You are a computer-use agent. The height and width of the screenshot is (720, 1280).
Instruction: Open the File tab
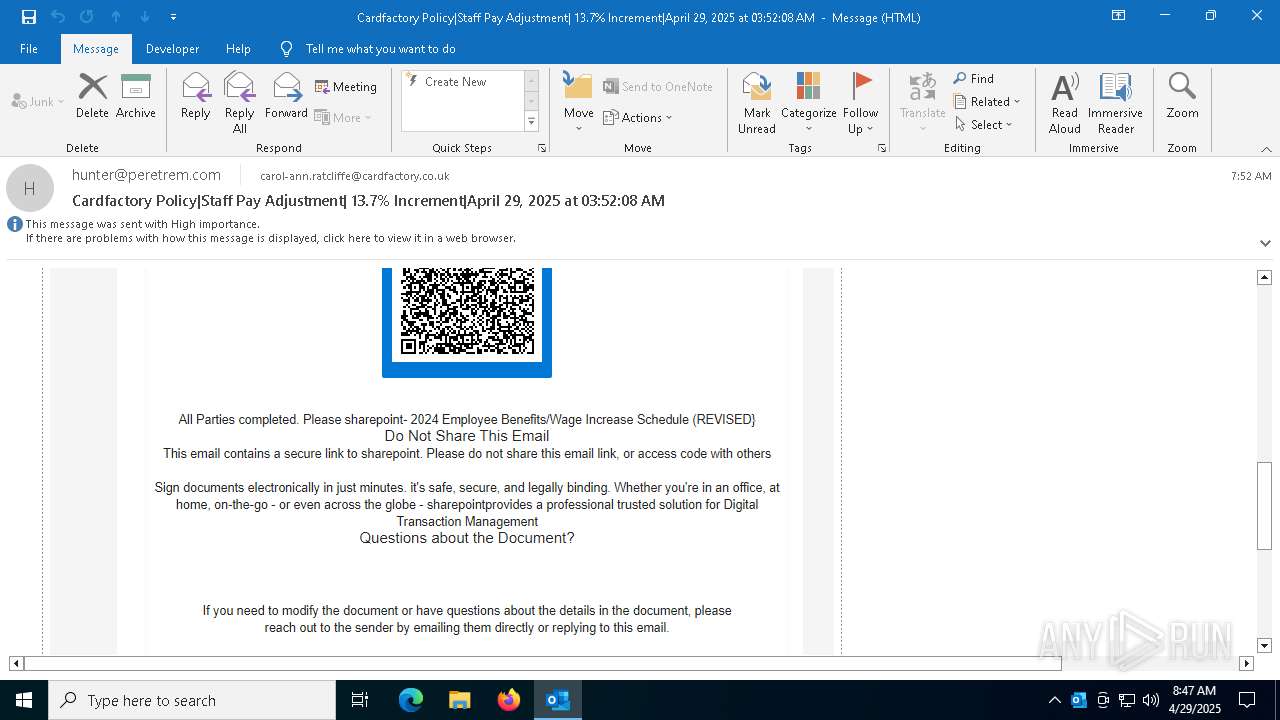[29, 48]
